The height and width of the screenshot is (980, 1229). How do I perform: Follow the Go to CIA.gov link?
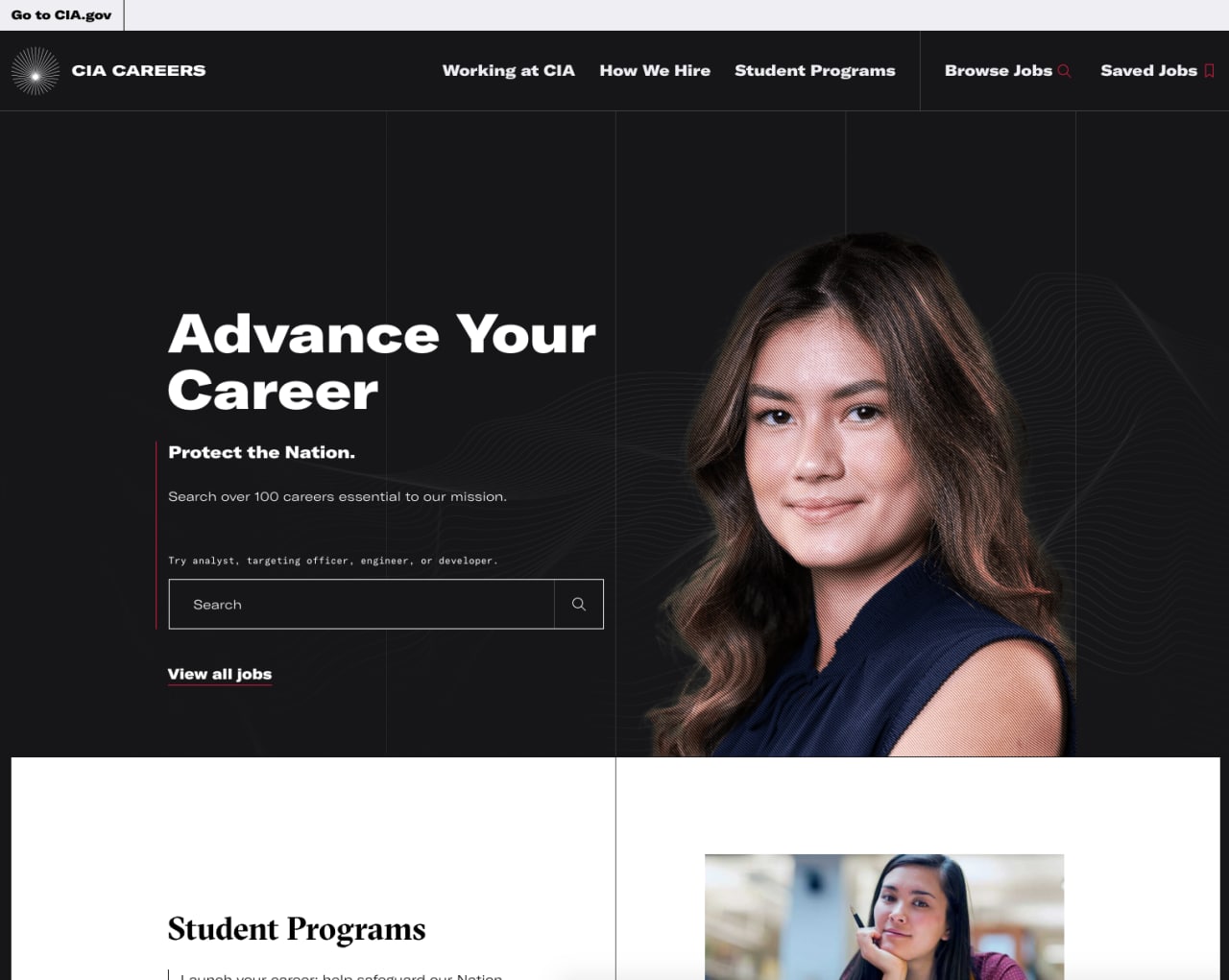pos(61,15)
